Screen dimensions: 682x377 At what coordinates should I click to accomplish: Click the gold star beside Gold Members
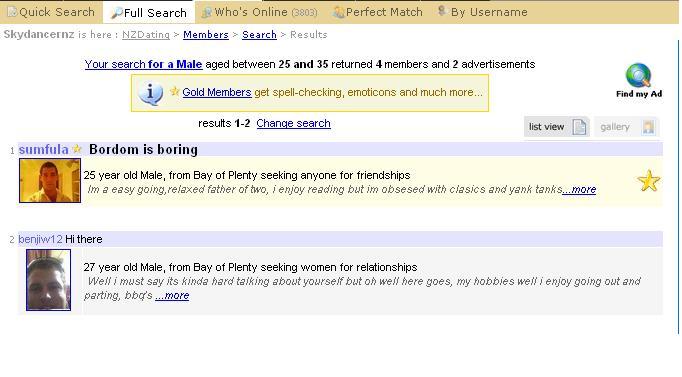175,91
